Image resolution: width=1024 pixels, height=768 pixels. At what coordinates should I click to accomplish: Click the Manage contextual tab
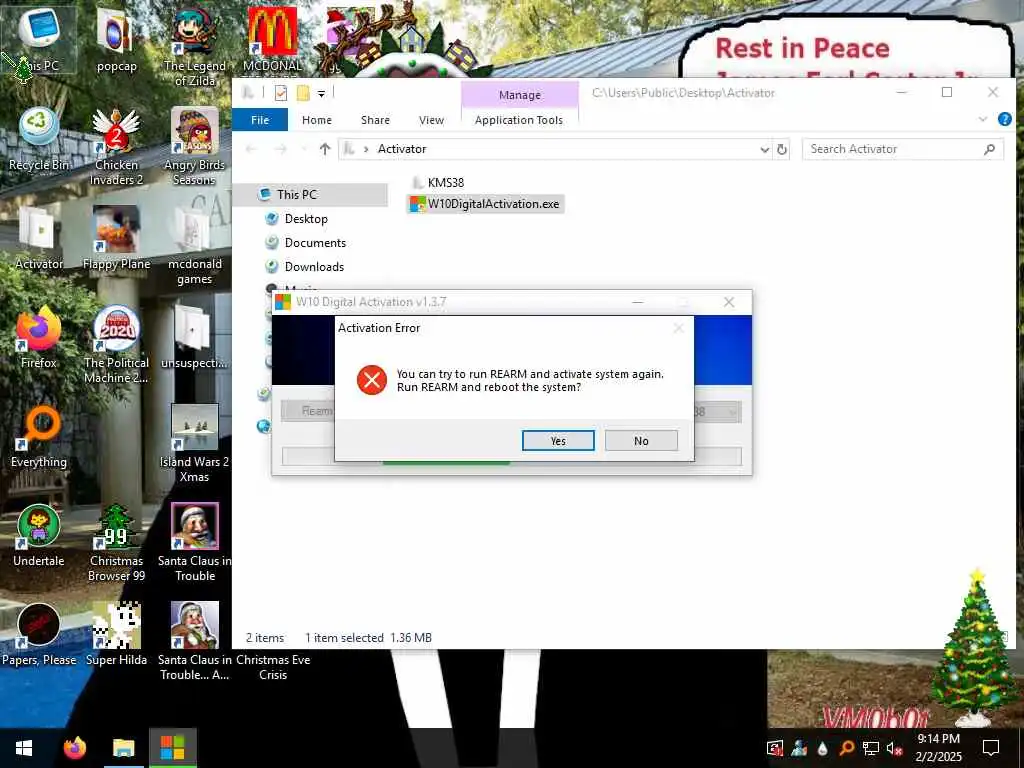[x=520, y=95]
